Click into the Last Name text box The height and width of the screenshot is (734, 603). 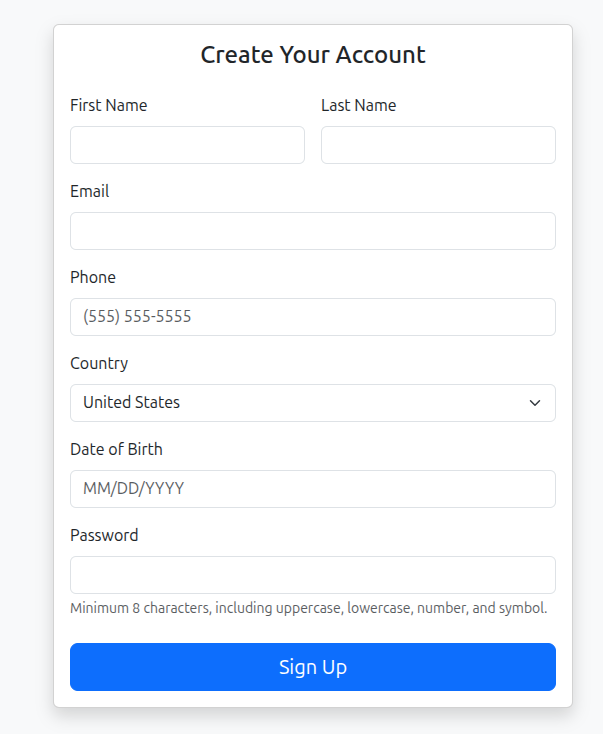[438, 145]
